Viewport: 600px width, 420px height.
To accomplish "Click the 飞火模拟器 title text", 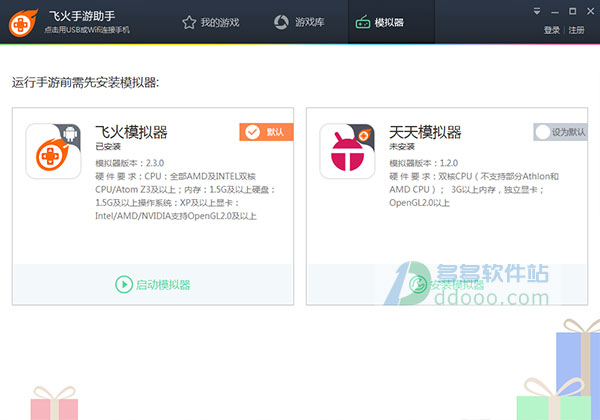I will coord(131,132).
